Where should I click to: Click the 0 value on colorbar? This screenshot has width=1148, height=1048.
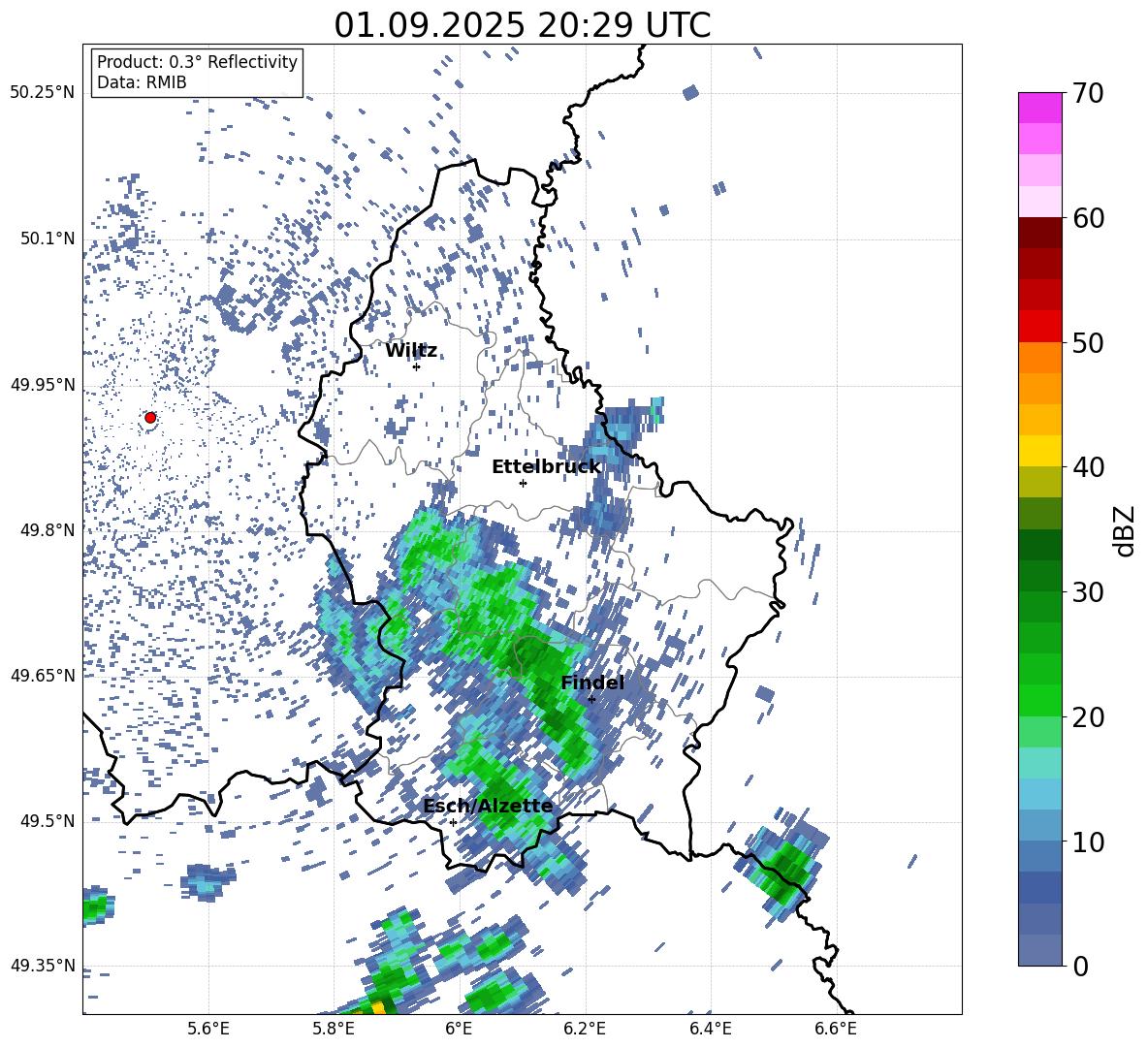[1080, 966]
